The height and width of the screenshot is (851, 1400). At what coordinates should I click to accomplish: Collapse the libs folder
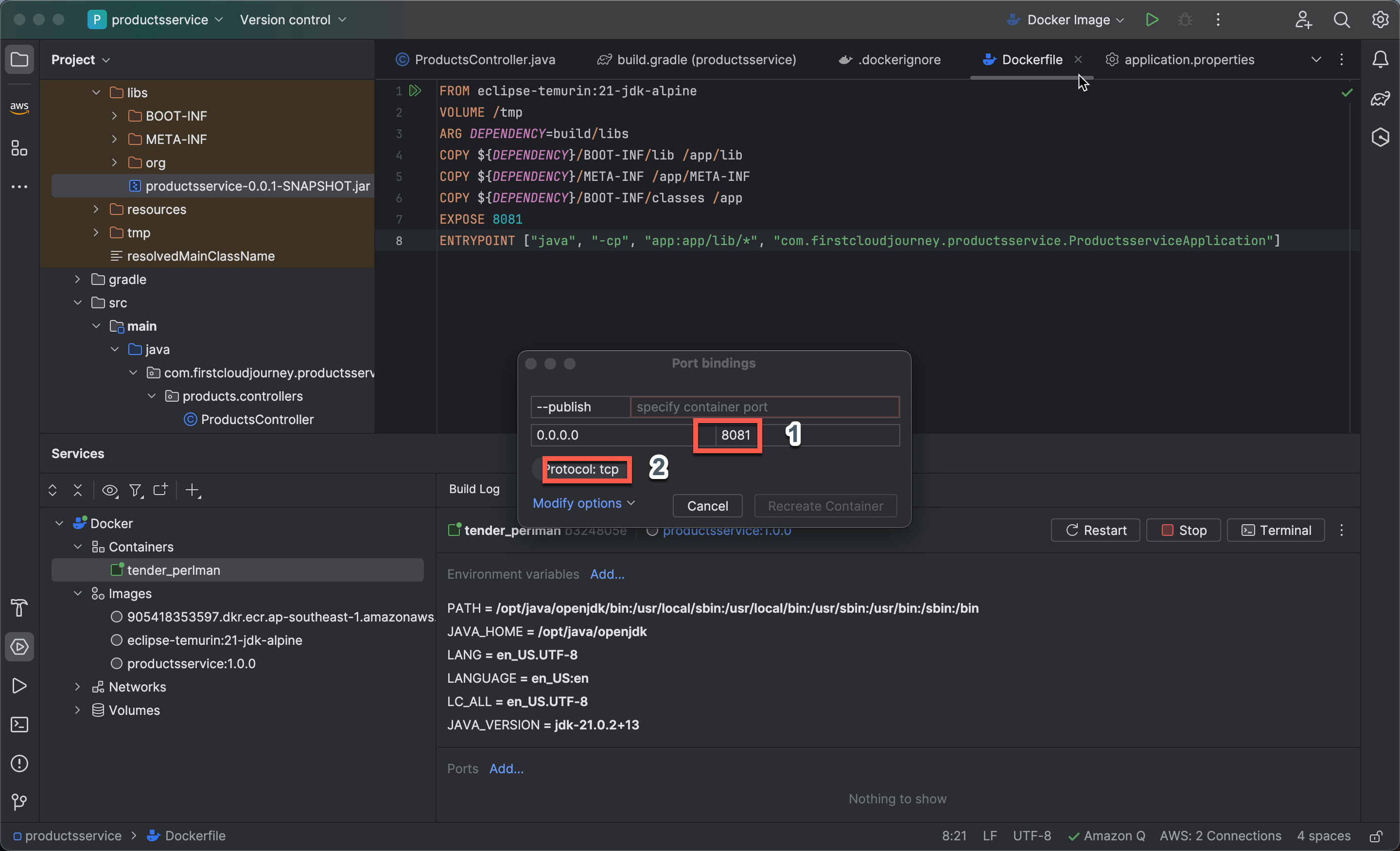pos(96,92)
